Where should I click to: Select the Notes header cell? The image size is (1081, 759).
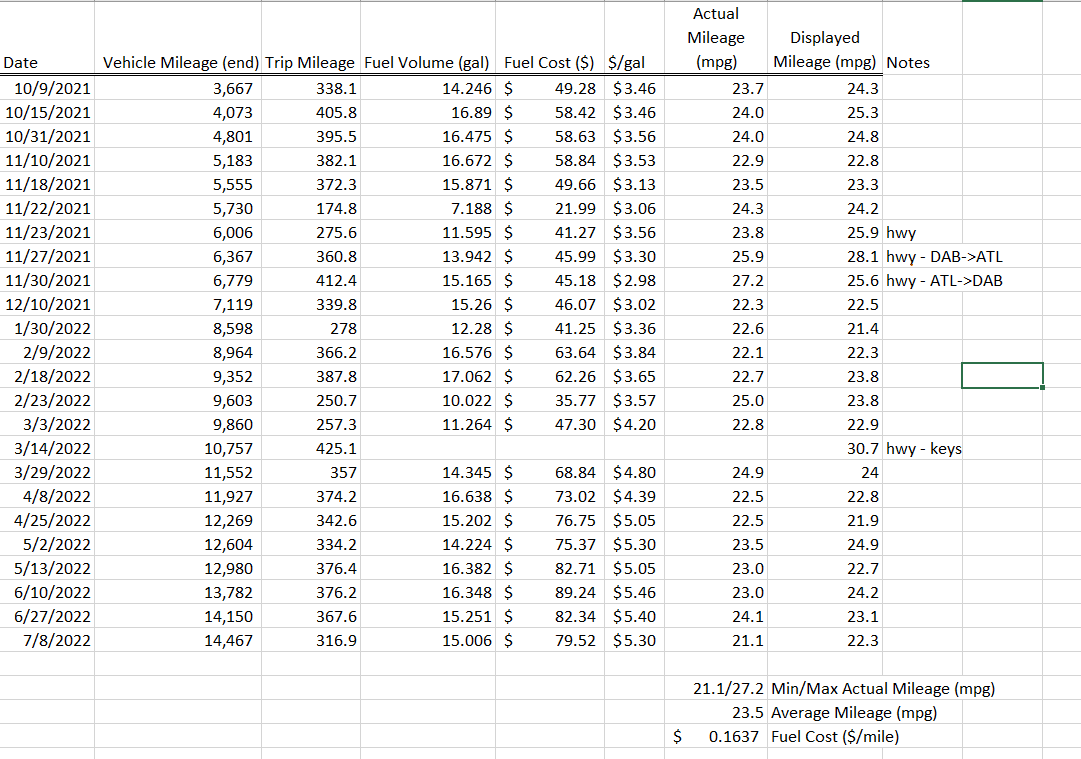point(922,38)
